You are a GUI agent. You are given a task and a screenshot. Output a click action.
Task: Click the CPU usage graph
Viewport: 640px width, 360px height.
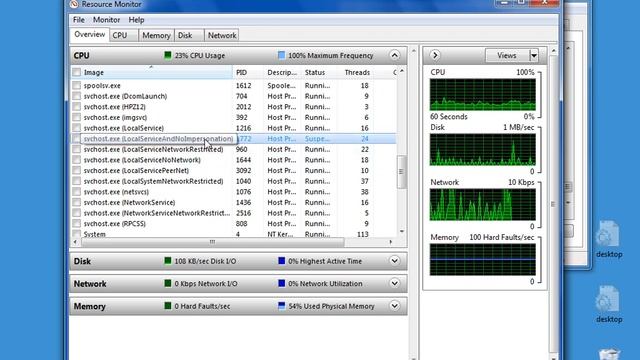click(x=482, y=94)
